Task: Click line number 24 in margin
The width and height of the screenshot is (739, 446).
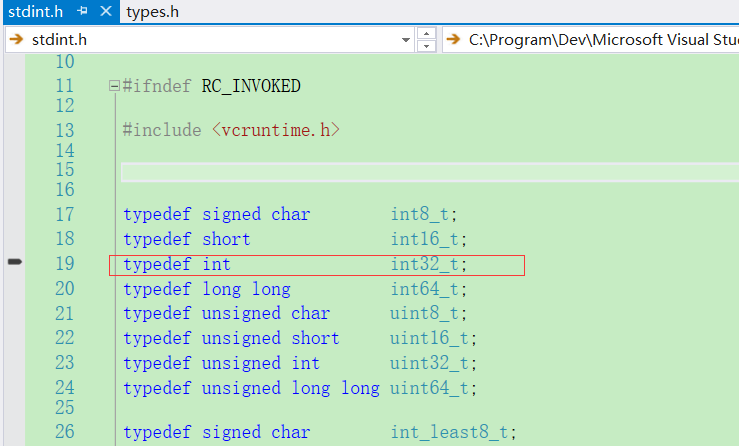Action: click(x=65, y=388)
